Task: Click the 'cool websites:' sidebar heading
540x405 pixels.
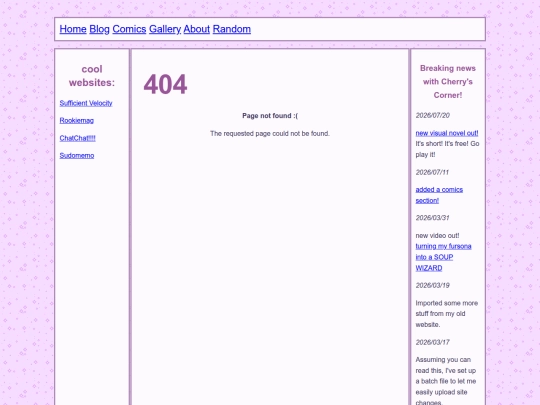Action: [92, 76]
